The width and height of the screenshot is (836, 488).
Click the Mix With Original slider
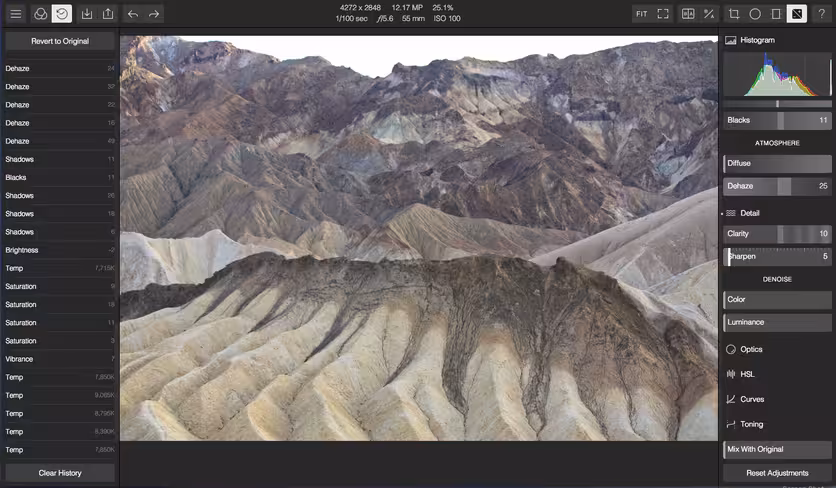(x=777, y=449)
